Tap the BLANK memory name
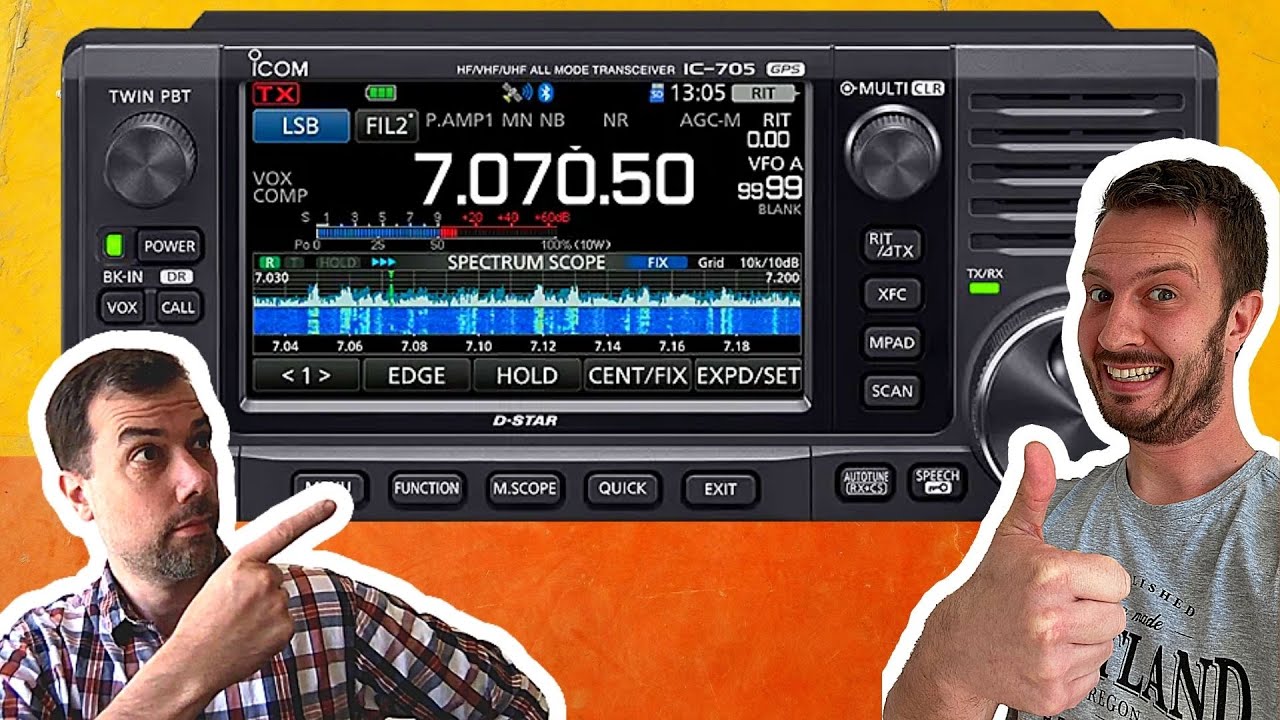This screenshot has width=1280, height=720. [x=779, y=210]
